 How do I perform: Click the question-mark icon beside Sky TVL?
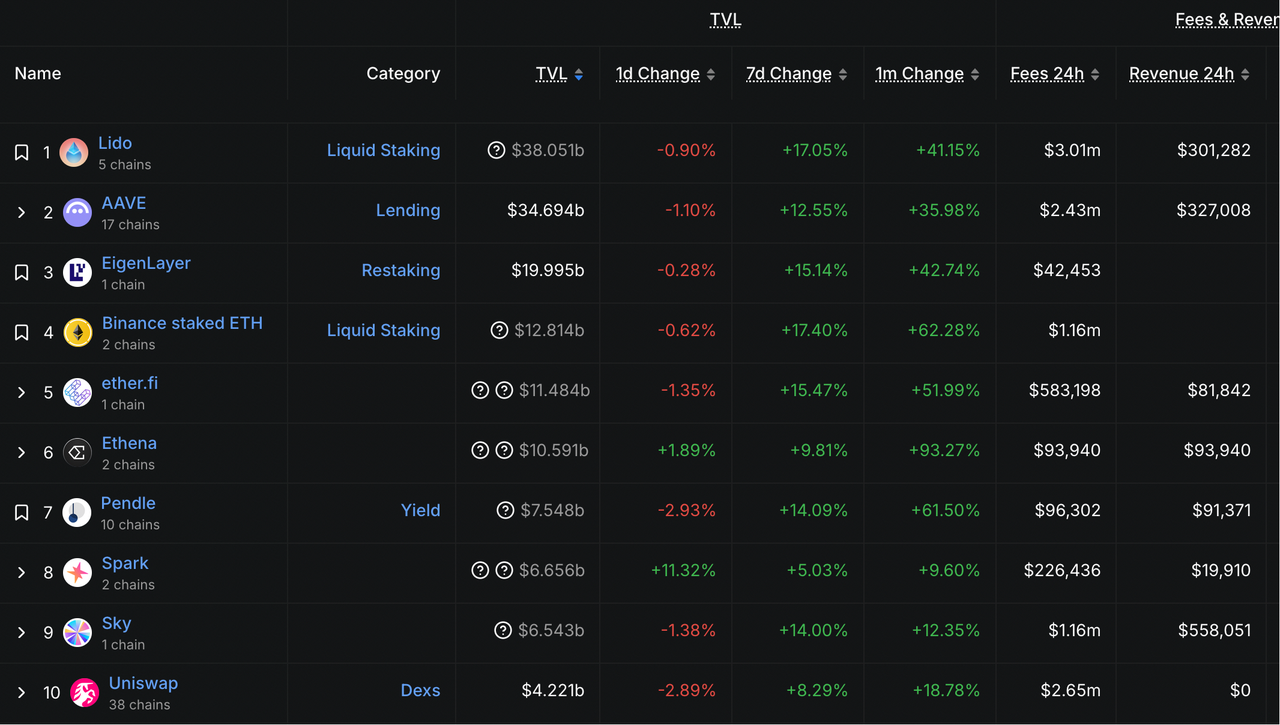coord(503,630)
